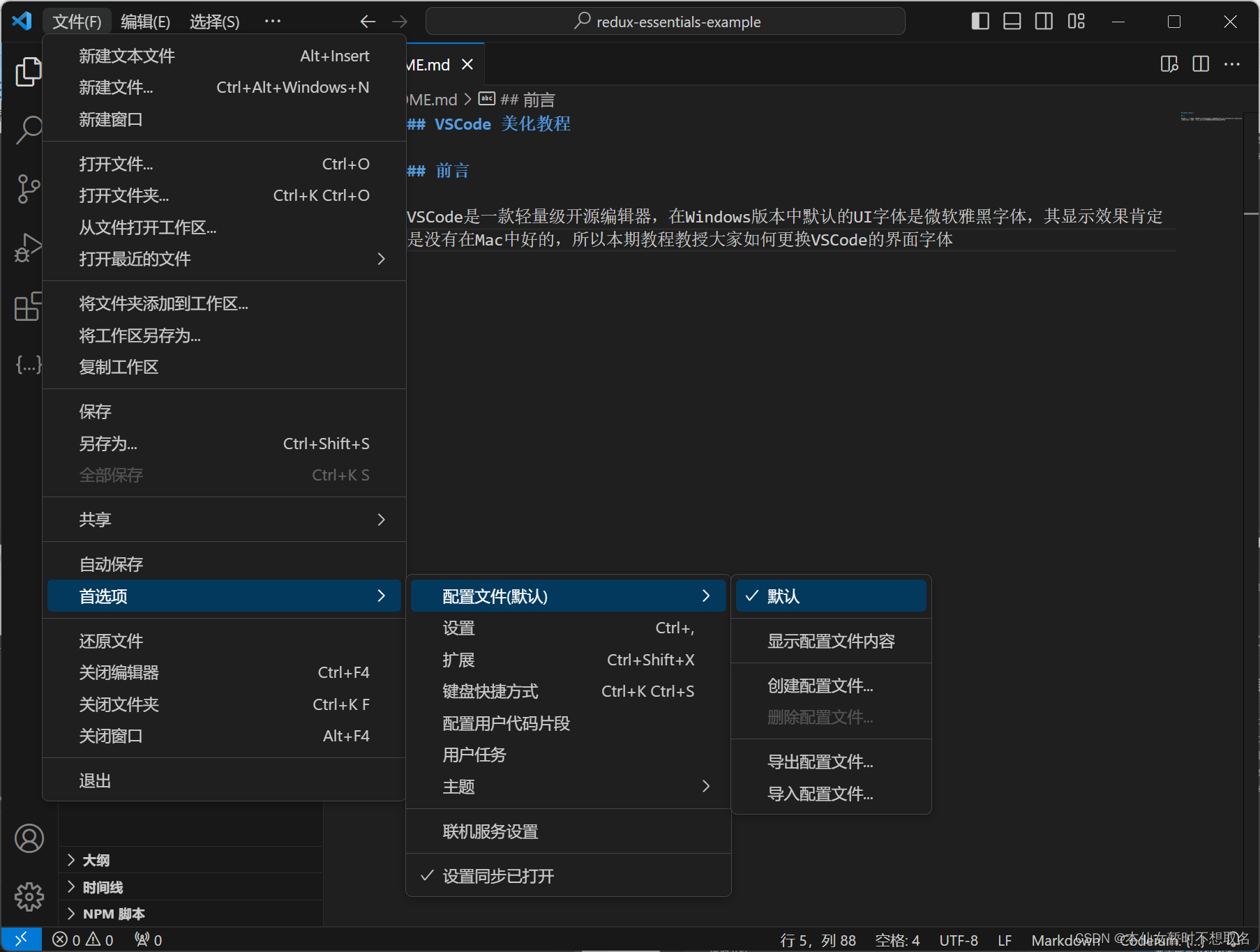
Task: Open the Extensions view
Action: [29, 307]
